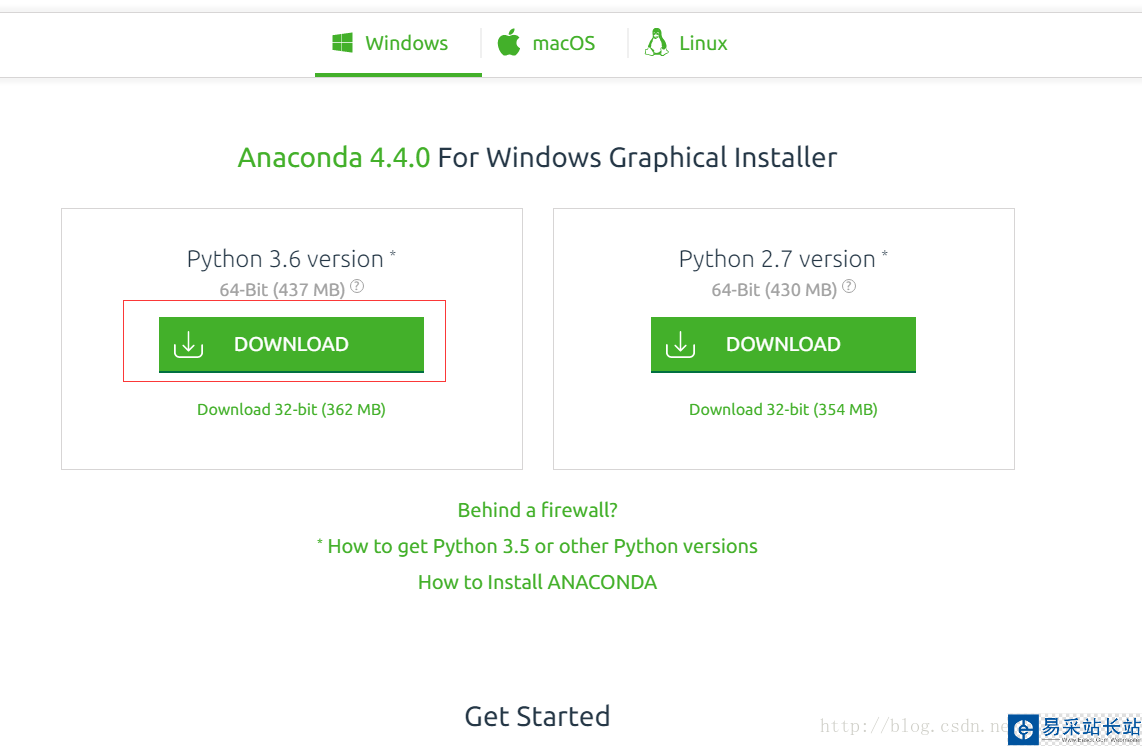1142x746 pixels.
Task: Click the "Get Started" heading
Action: coord(537,716)
